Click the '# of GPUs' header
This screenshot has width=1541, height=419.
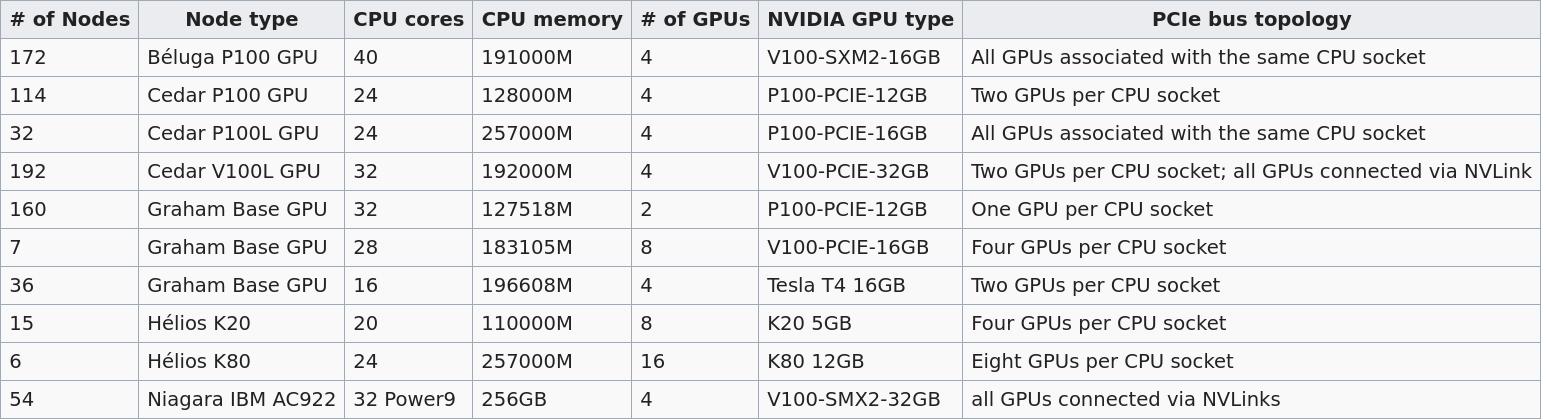click(x=695, y=20)
